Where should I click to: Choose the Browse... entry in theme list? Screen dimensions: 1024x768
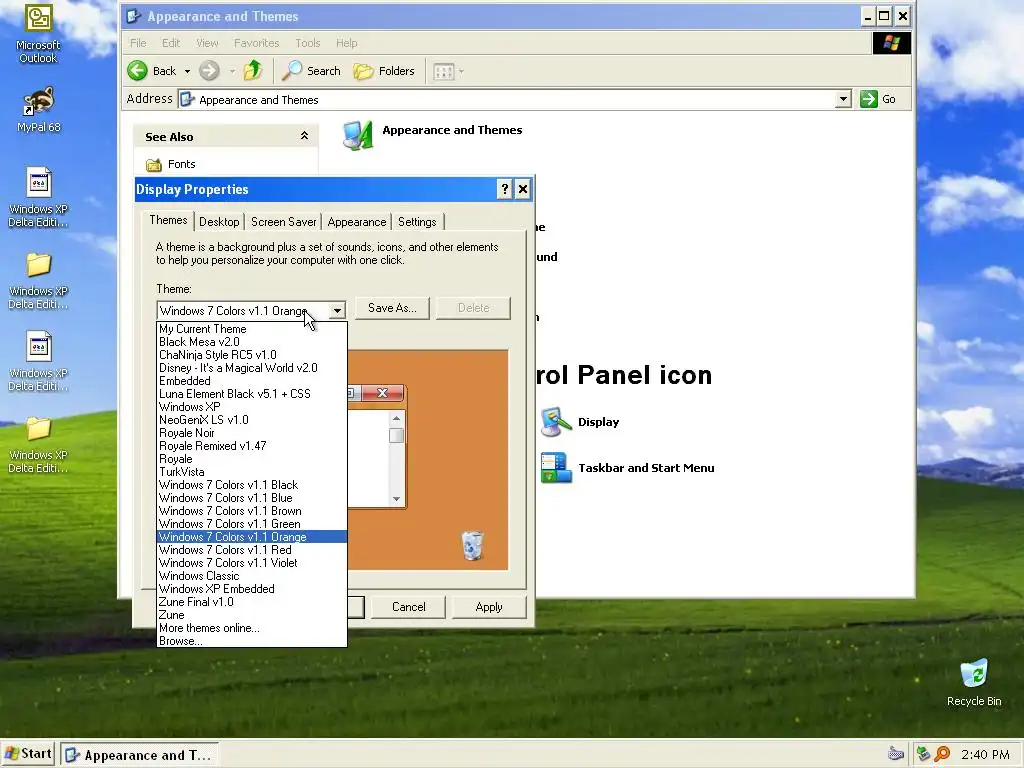pos(252,641)
